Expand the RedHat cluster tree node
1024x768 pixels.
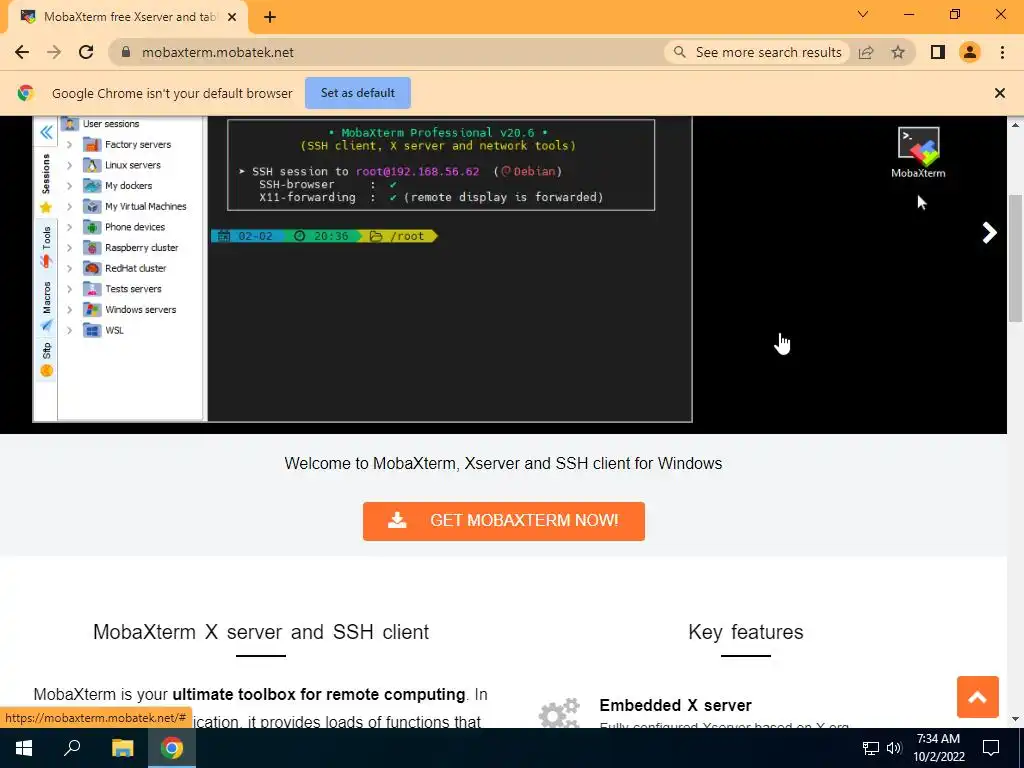pyautogui.click(x=69, y=268)
